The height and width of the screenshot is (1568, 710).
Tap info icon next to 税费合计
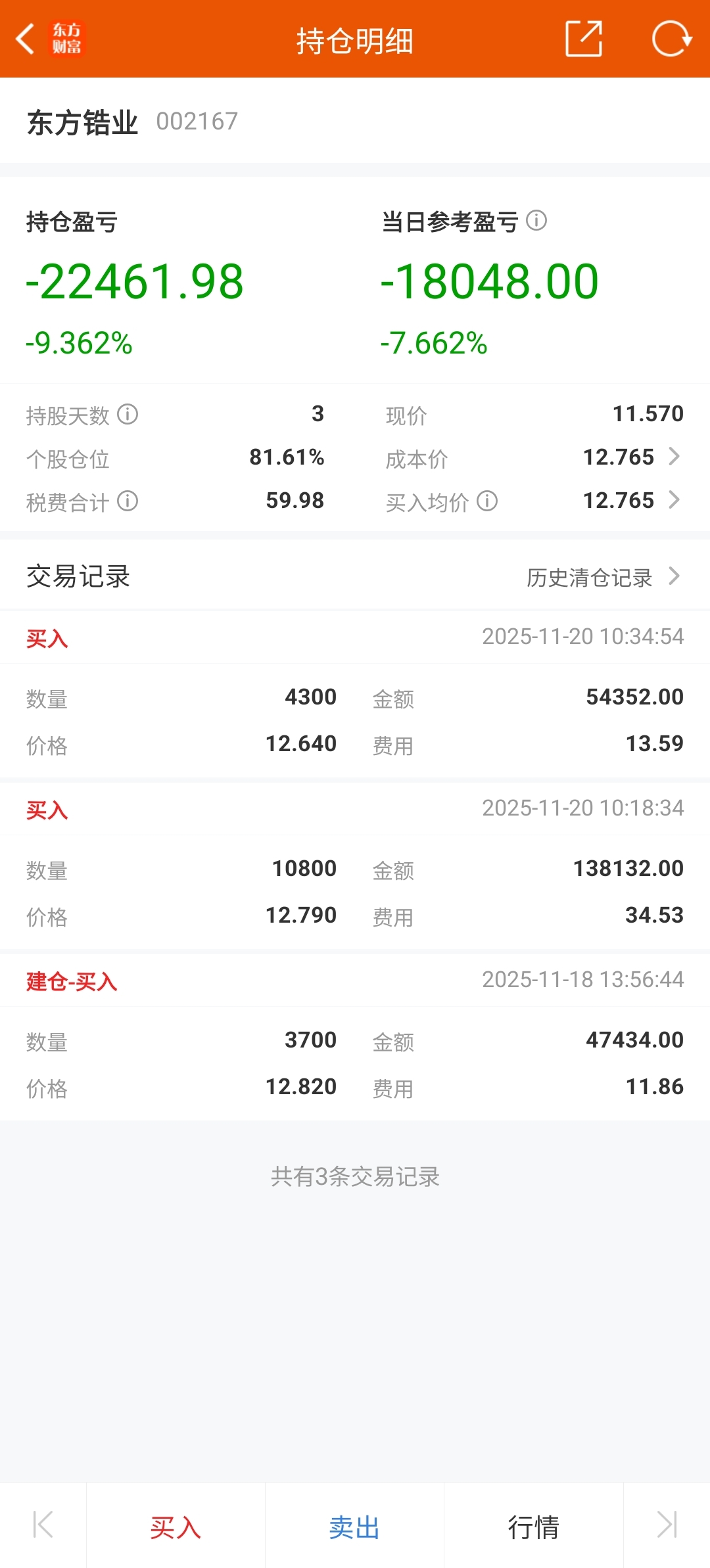(x=128, y=501)
